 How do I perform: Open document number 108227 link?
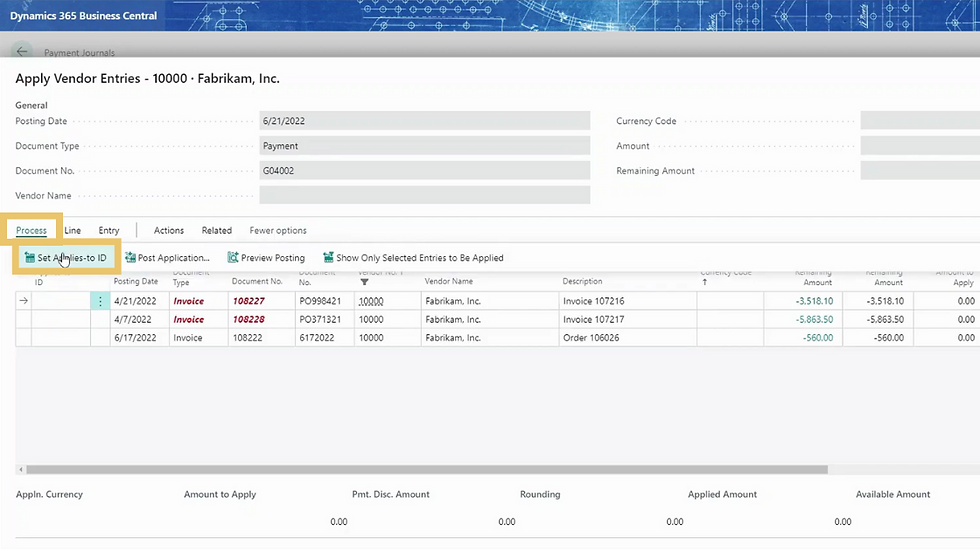tap(249, 301)
